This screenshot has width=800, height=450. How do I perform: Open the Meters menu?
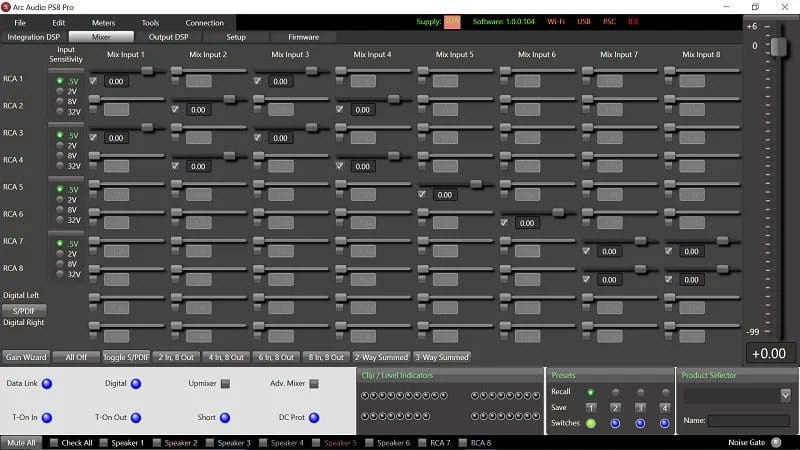pos(104,23)
